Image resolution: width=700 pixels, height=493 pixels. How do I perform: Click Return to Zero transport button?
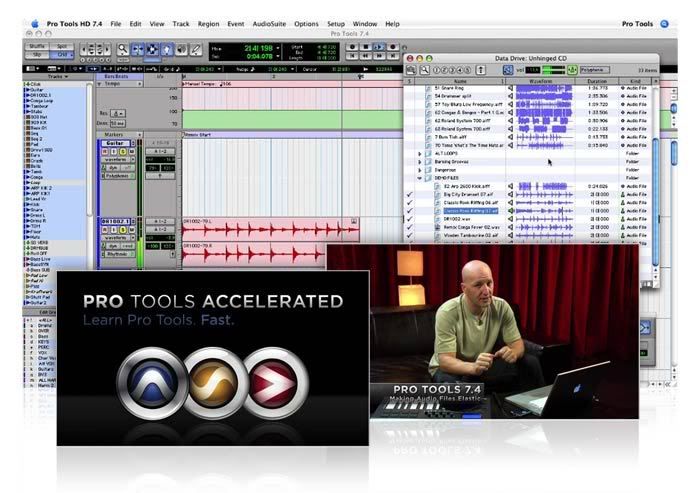click(x=352, y=55)
